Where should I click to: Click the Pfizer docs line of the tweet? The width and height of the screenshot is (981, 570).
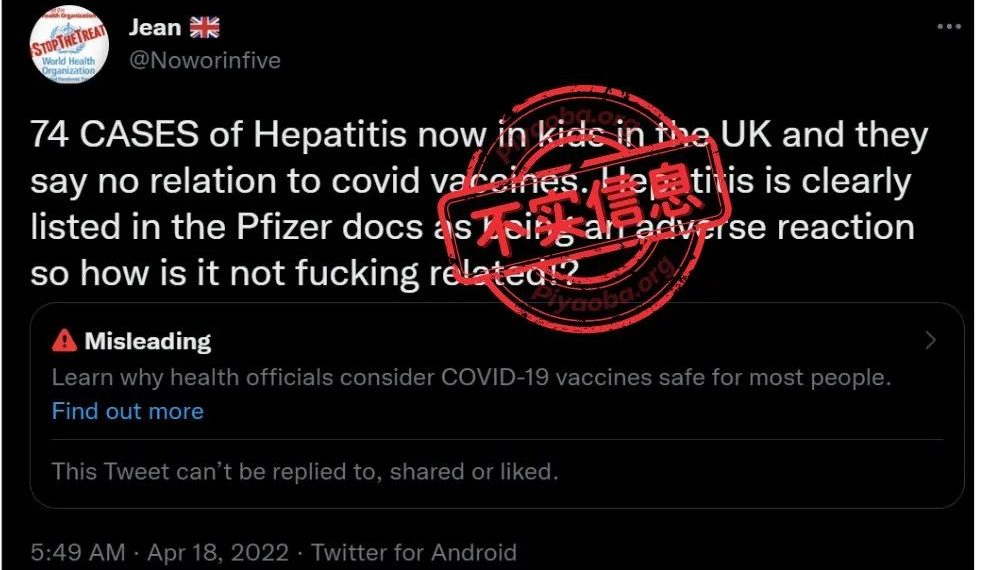(472, 227)
